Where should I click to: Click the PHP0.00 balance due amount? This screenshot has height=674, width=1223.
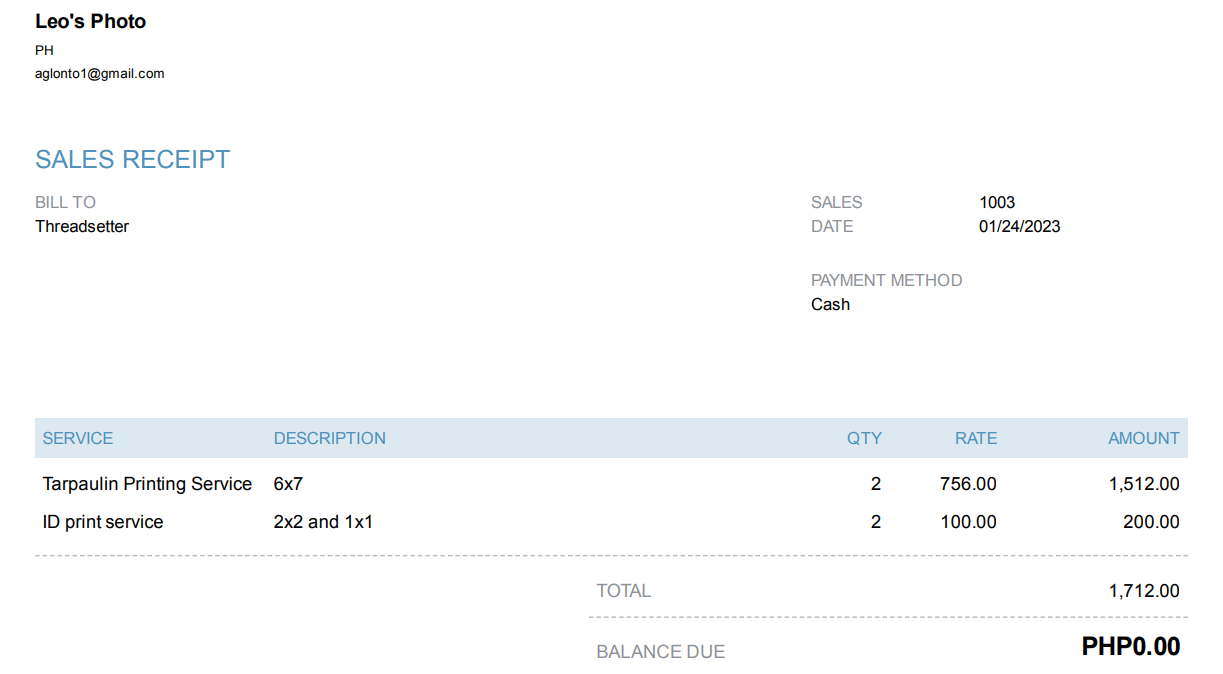[x=1130, y=647]
